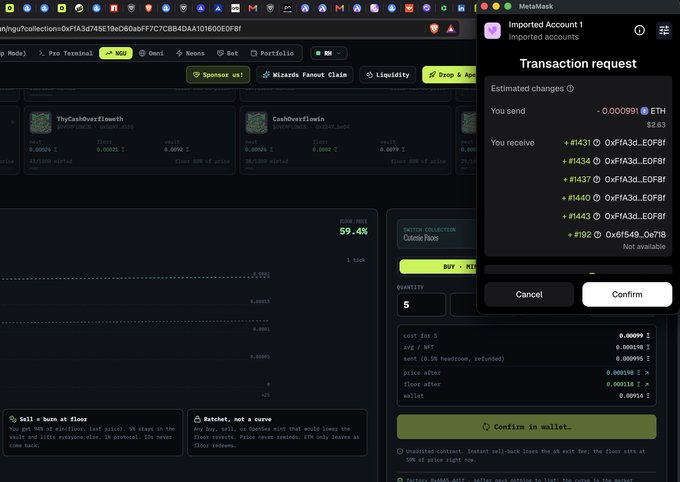Click the question icon beside #1437
Screen dimensions: 680x482
[597, 180]
